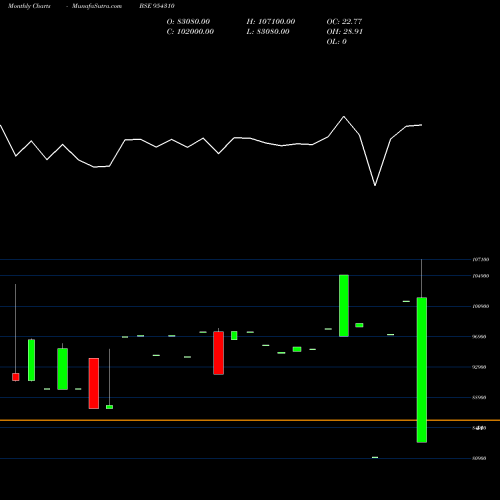Screen dimensions: 500x500
Task: Select the 'BSE 954310' symbol text
Action: pyautogui.click(x=157, y=6)
